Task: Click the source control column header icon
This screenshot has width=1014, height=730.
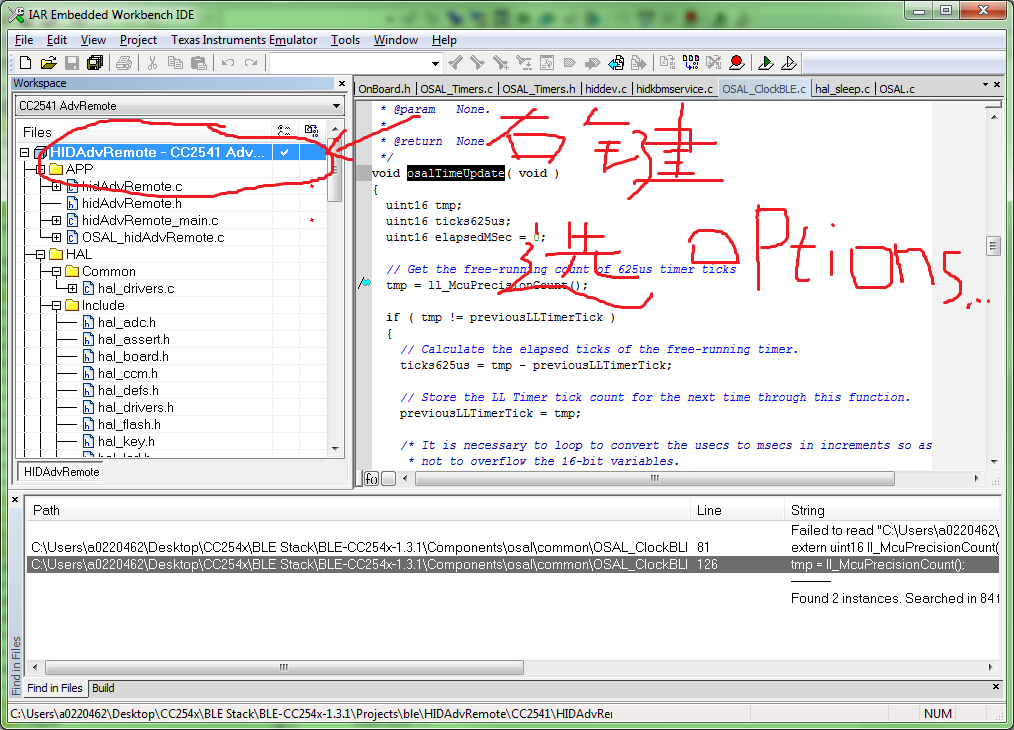Action: [312, 131]
